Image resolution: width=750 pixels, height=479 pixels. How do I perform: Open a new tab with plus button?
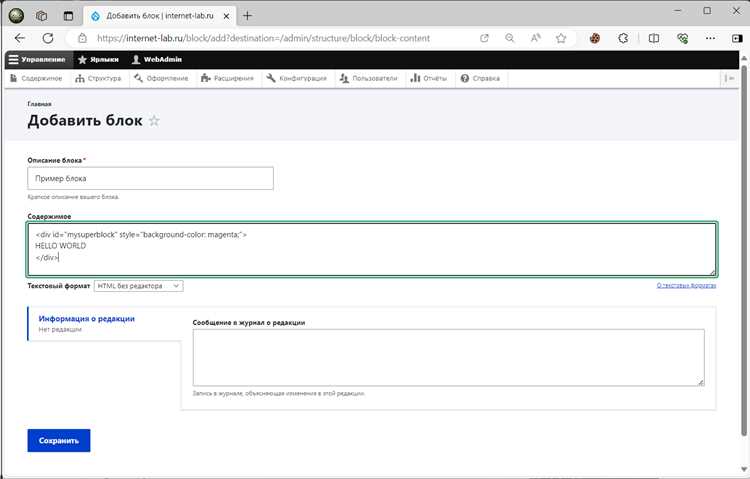[x=247, y=16]
